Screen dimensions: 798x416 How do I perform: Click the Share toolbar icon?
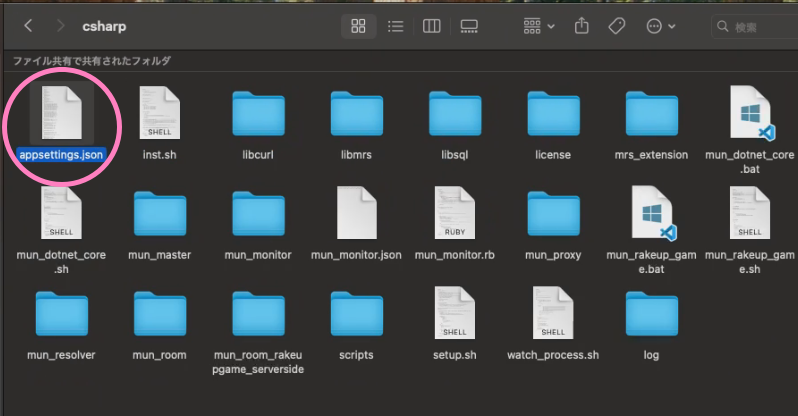582,26
